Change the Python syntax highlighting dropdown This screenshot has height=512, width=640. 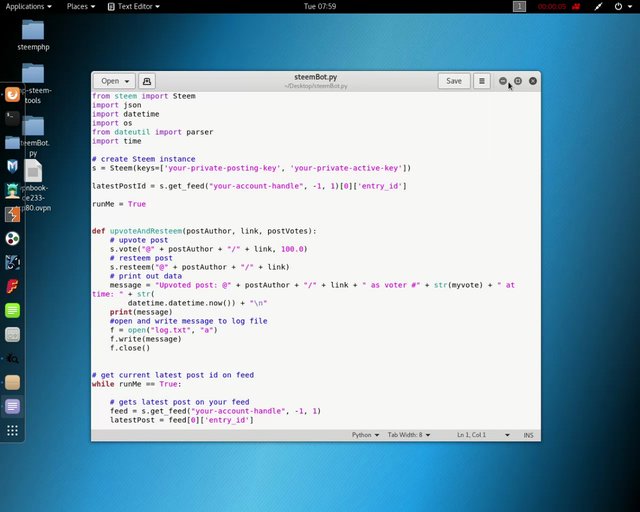click(365, 435)
